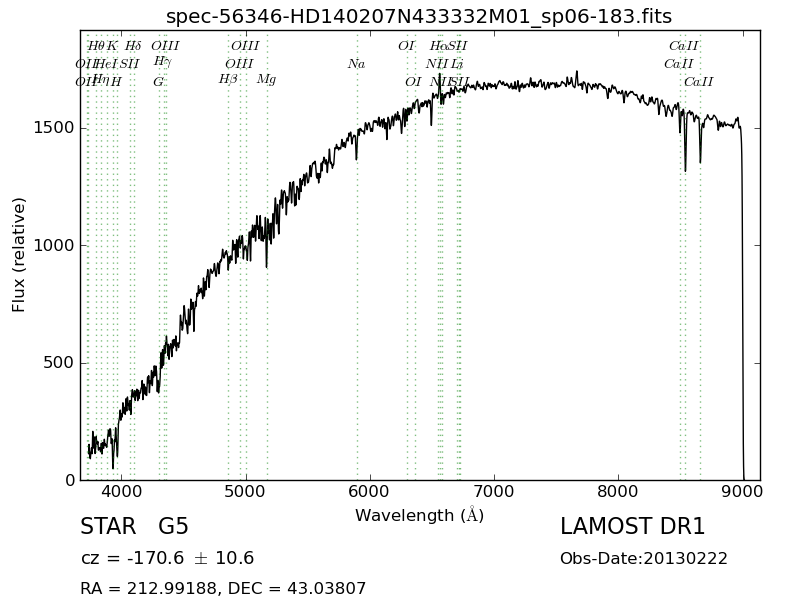Click the 'Hδ' spectral line label
This screenshot has height=600, width=800.
pyautogui.click(x=133, y=46)
